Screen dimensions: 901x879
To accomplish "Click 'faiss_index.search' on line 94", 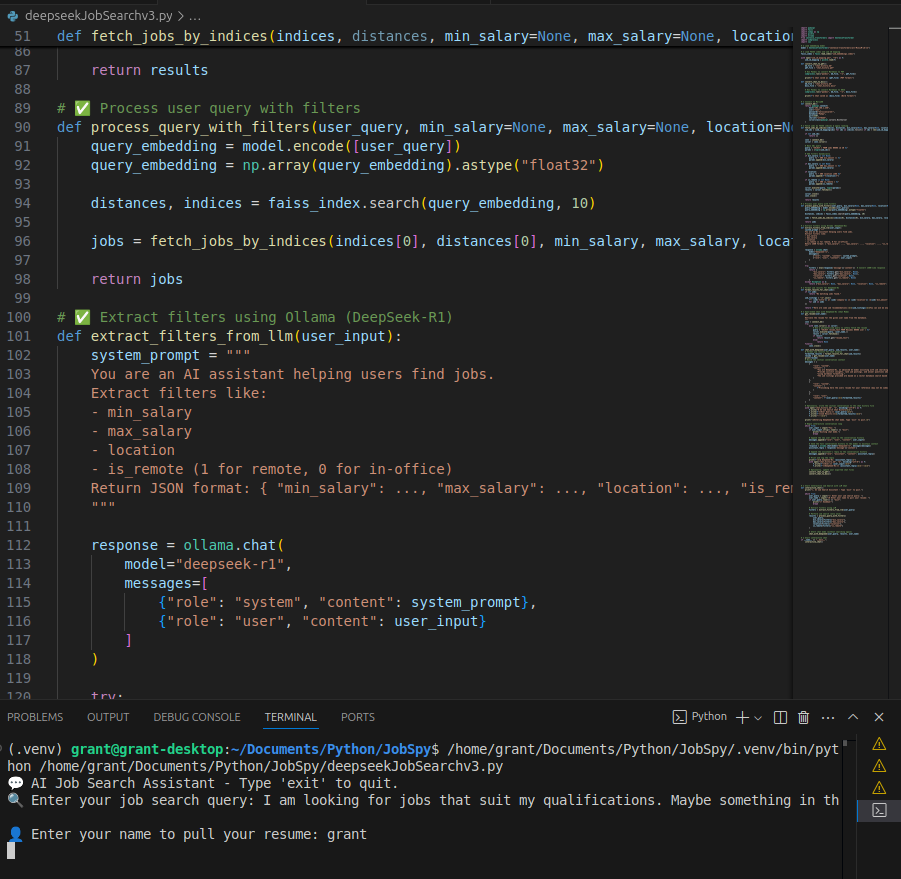I will click(344, 203).
